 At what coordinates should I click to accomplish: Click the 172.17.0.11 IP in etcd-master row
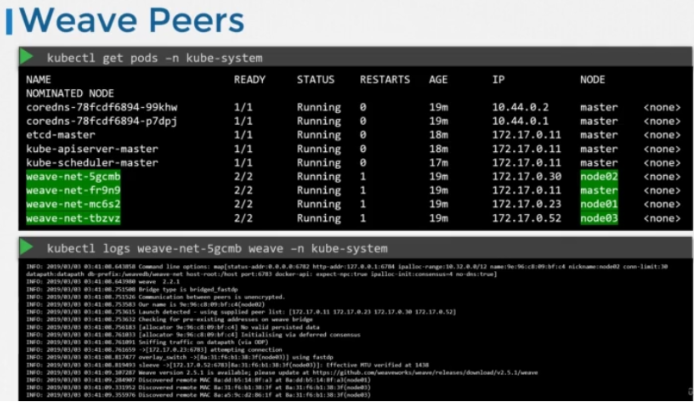click(x=527, y=135)
